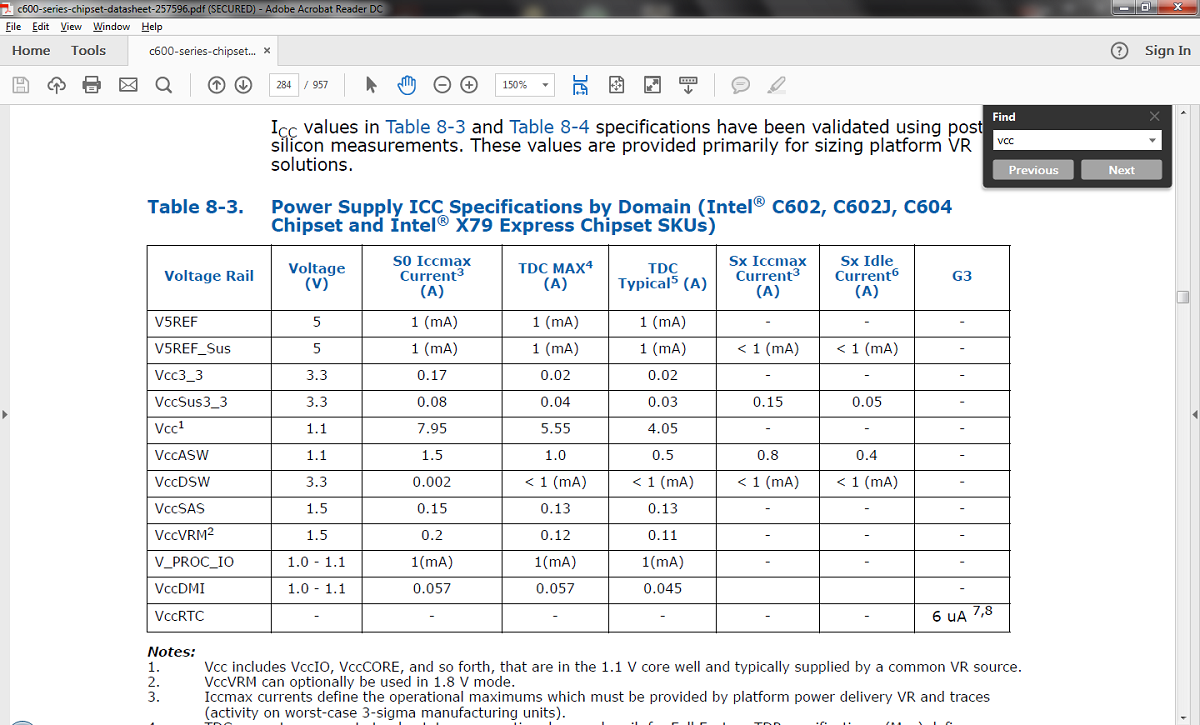
Task: Select the arrow selection tool
Action: (x=371, y=85)
